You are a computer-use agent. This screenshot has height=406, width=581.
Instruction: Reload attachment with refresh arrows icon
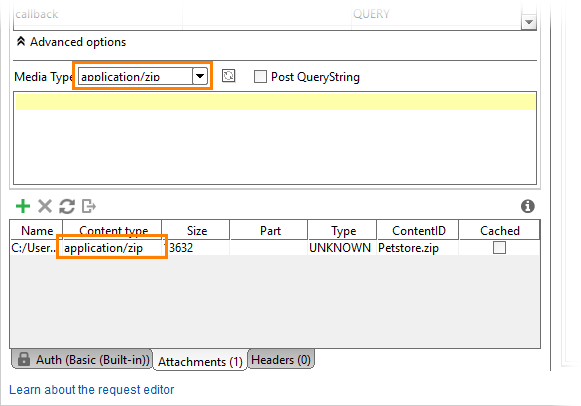coord(67,206)
